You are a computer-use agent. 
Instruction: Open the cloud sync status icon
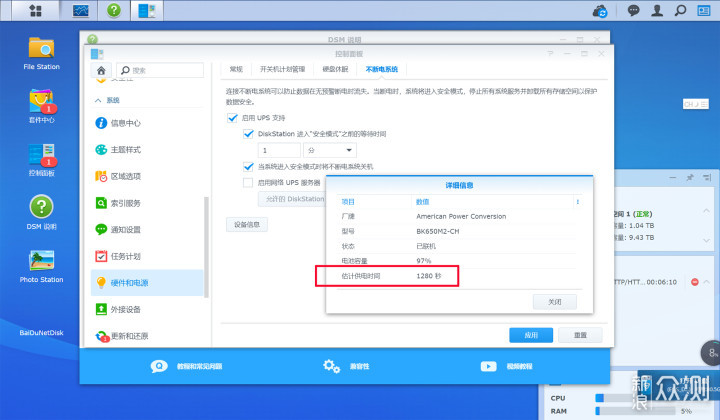point(600,11)
